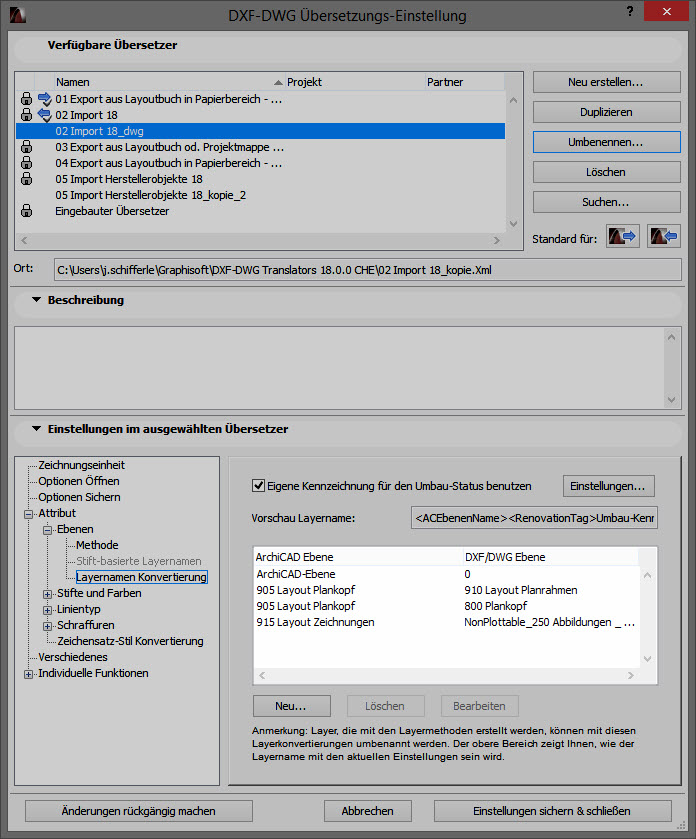Select row with 910 Layout Planrahmen
Screen dimensions: 696x839
point(447,590)
